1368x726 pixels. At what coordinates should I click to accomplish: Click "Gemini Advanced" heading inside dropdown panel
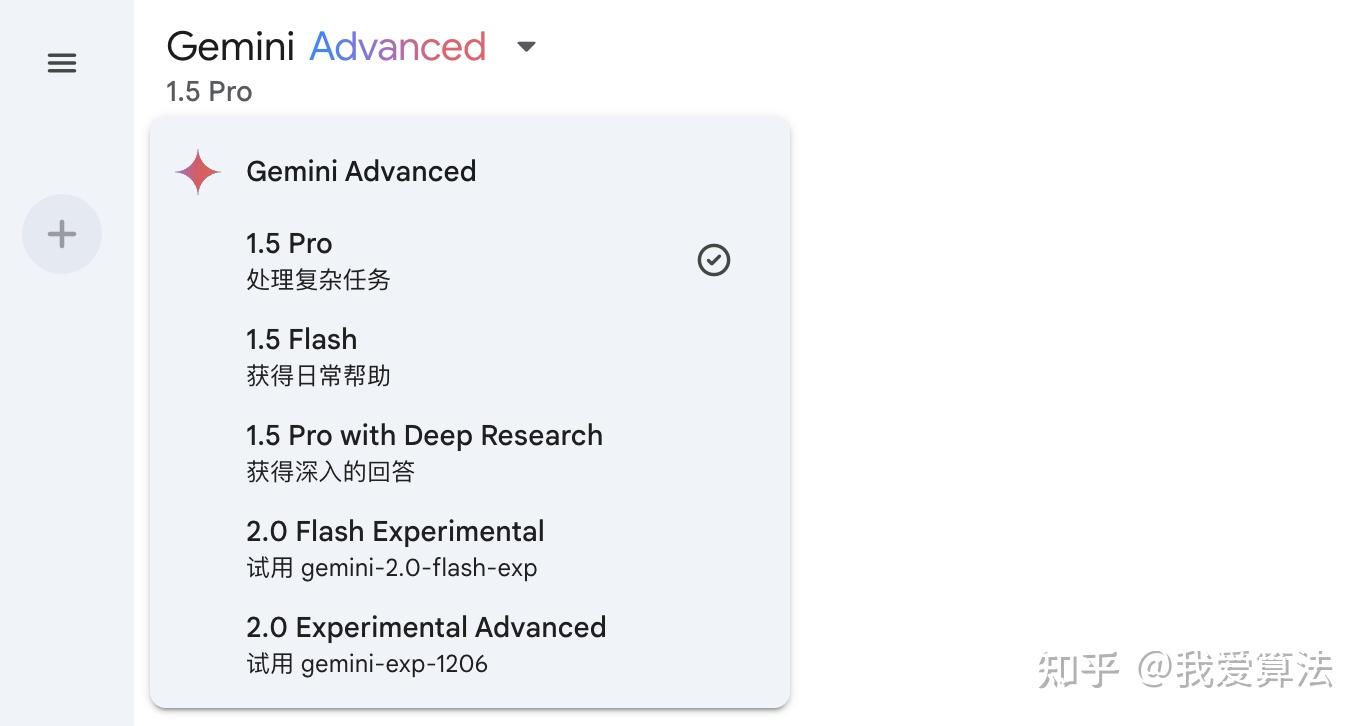click(361, 172)
